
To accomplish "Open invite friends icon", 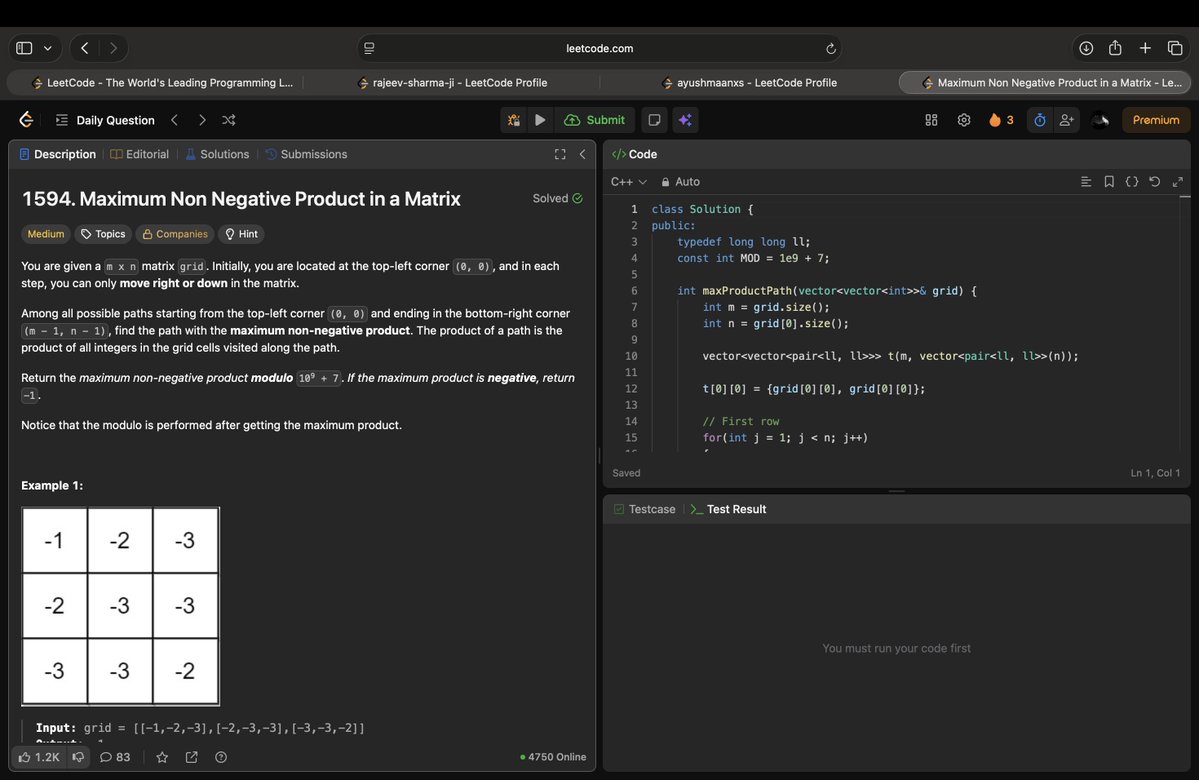I will click(x=1066, y=120).
